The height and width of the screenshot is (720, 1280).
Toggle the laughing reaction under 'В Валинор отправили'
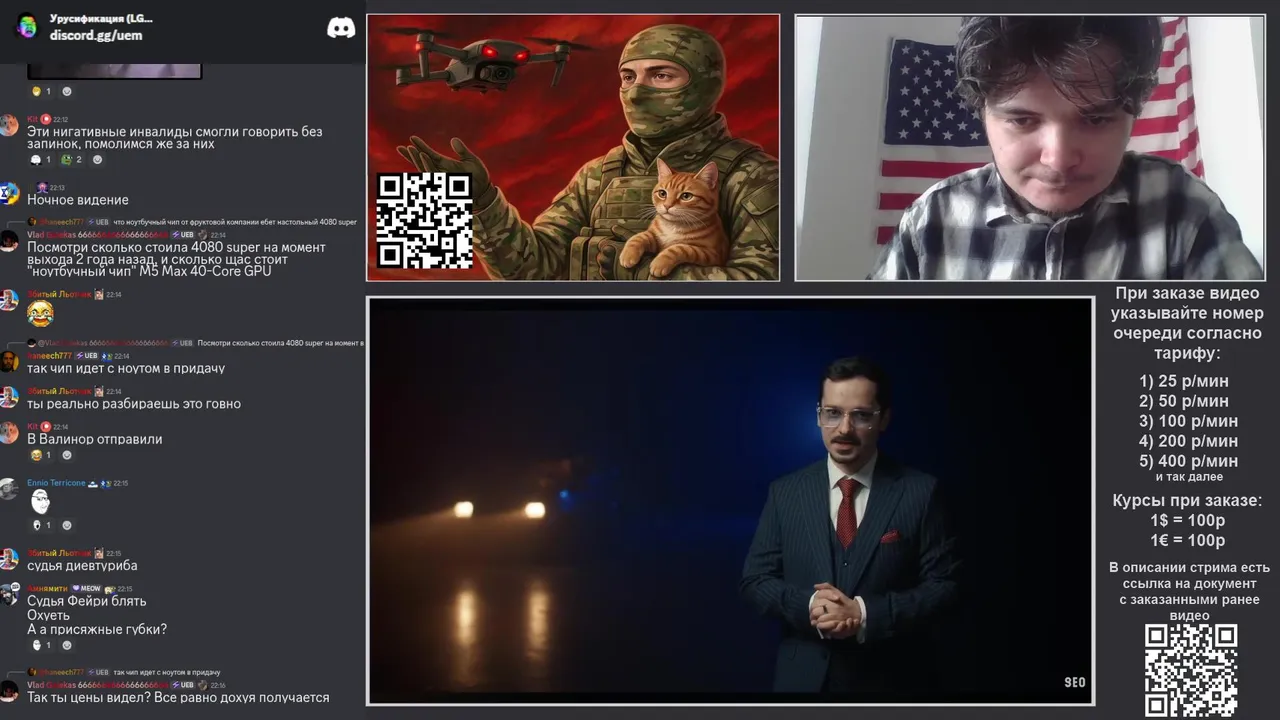click(40, 455)
